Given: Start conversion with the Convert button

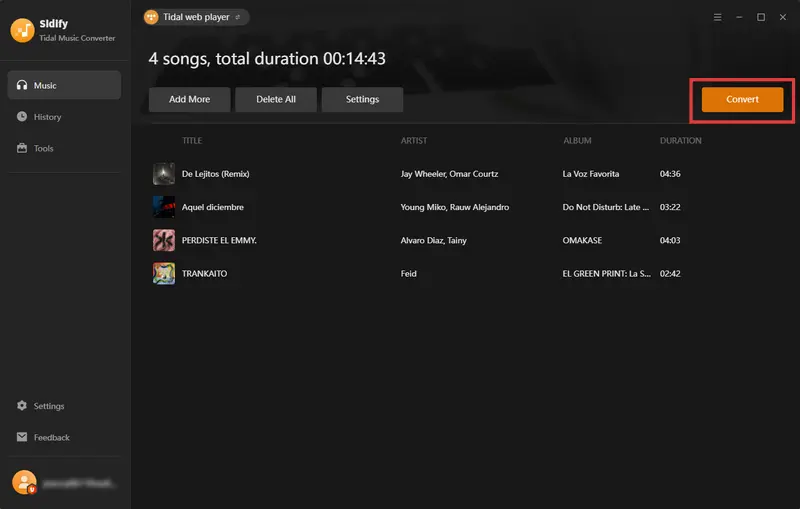Looking at the screenshot, I should (x=742, y=99).
